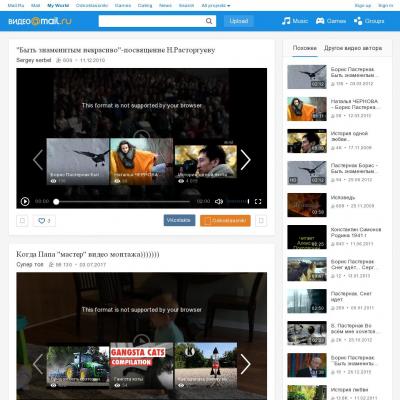The image size is (400, 400).
Task: Click the first video's progress slider
Action: click(123, 202)
